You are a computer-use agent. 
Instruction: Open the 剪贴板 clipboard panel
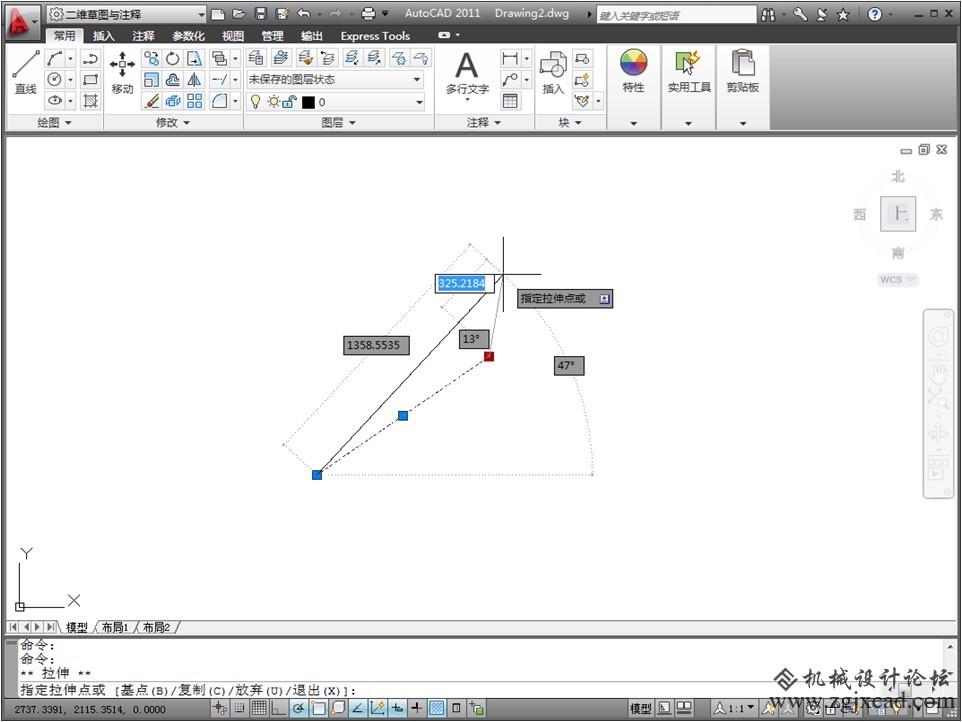point(743,72)
